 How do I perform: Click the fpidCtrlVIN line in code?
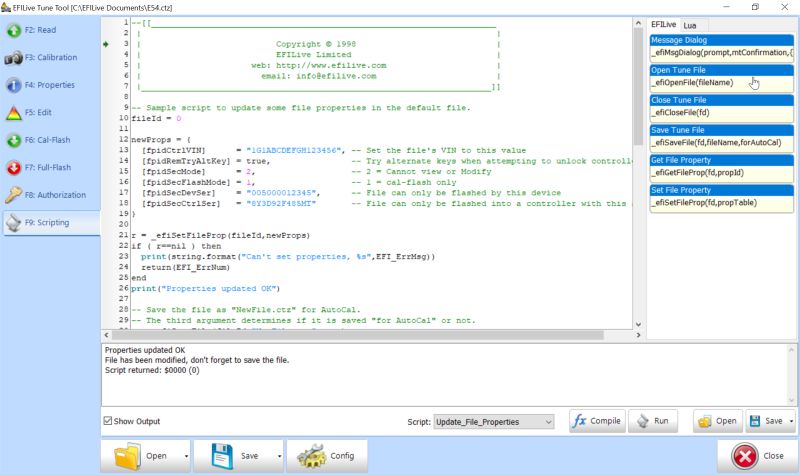329,151
